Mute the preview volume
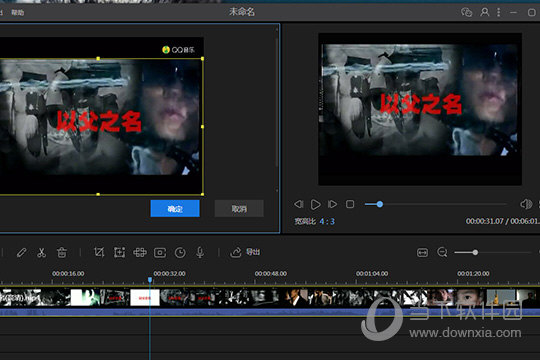The height and width of the screenshot is (360, 540). pos(526,204)
